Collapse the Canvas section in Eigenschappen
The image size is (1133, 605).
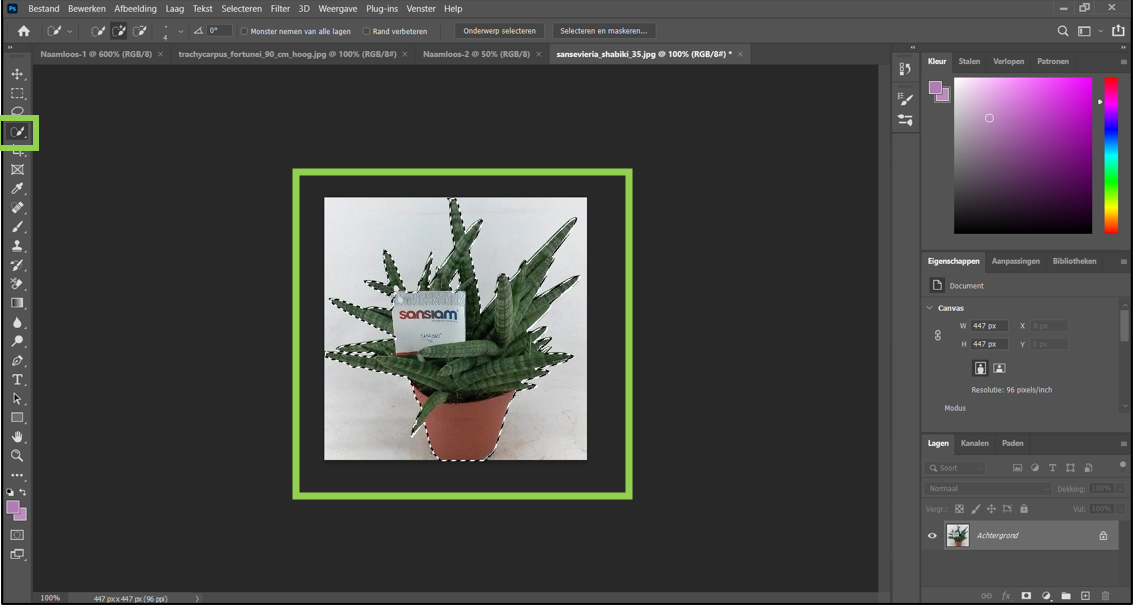(x=930, y=308)
